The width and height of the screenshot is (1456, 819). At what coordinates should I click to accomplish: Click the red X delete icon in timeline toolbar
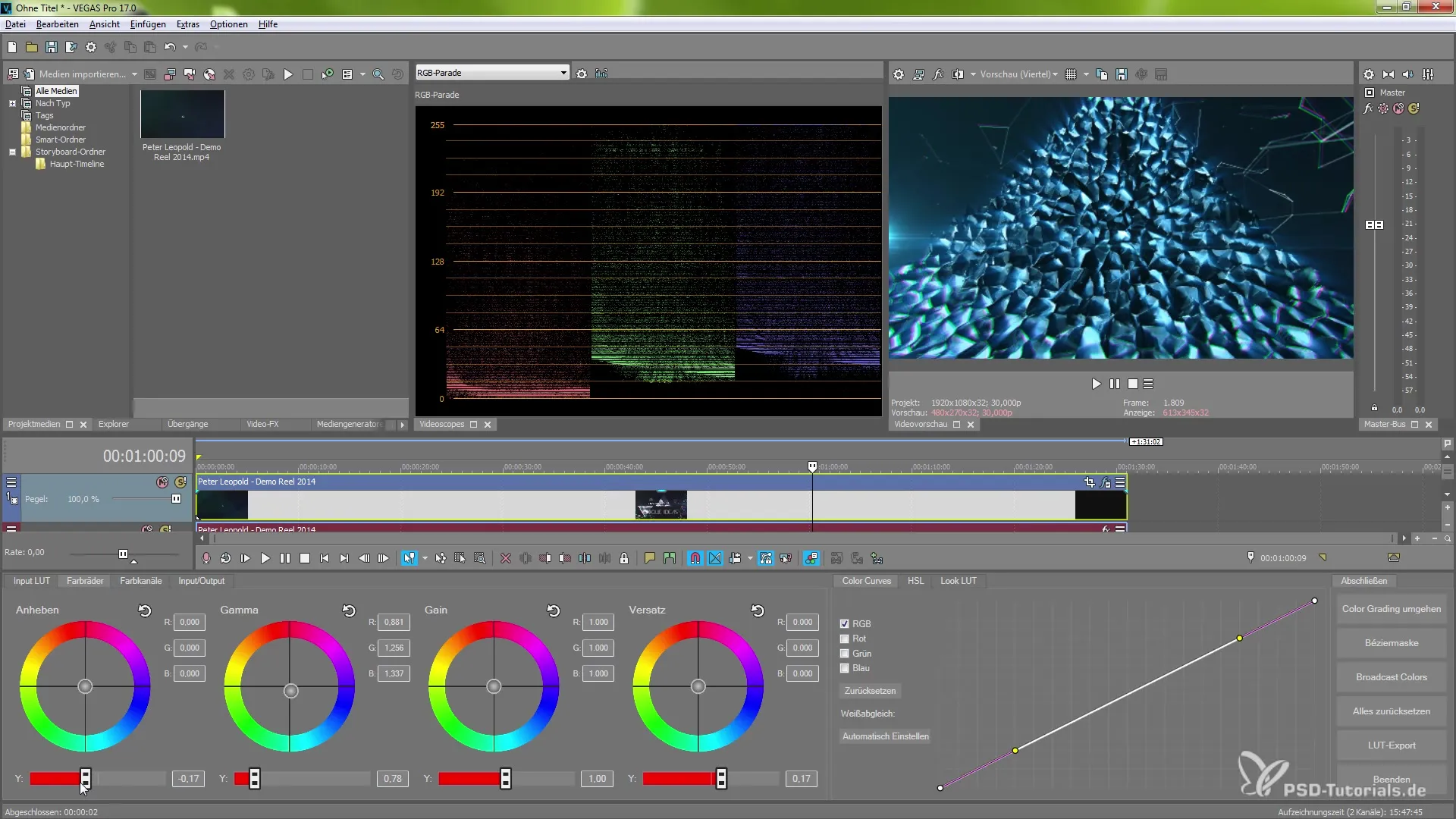[506, 558]
